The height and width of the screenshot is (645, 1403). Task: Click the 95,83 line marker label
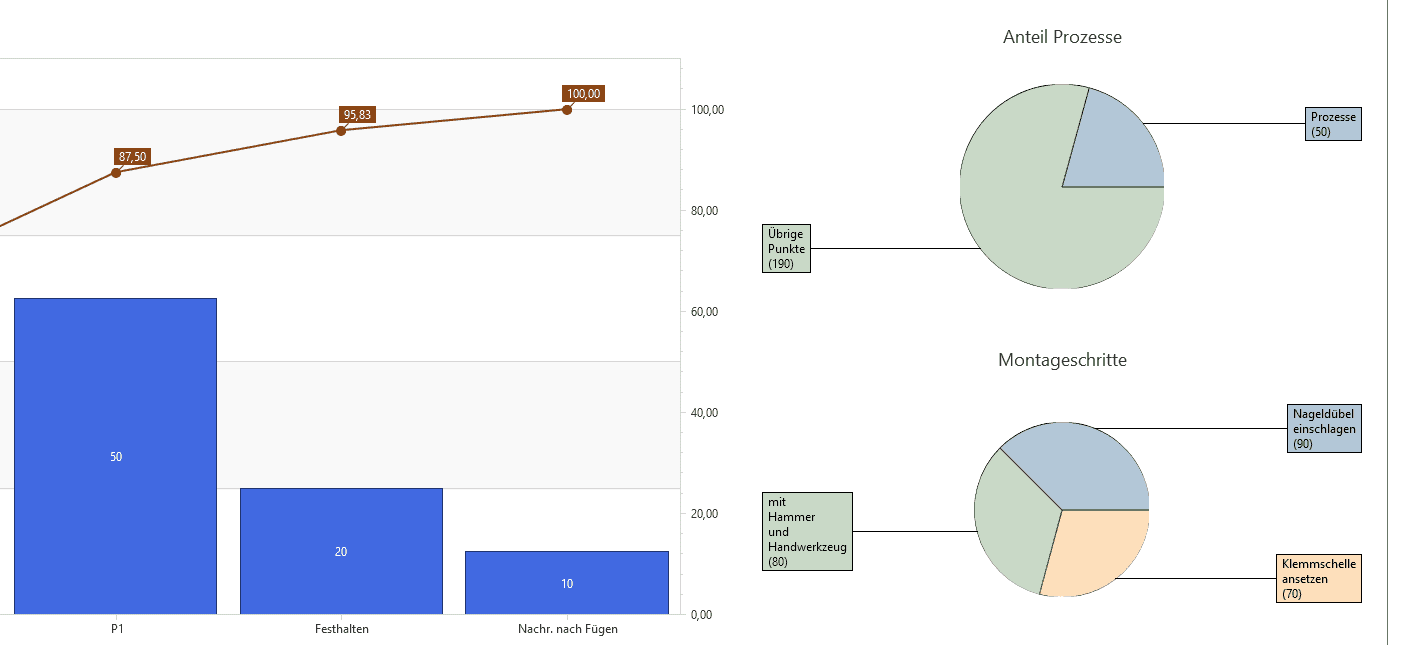pos(357,115)
